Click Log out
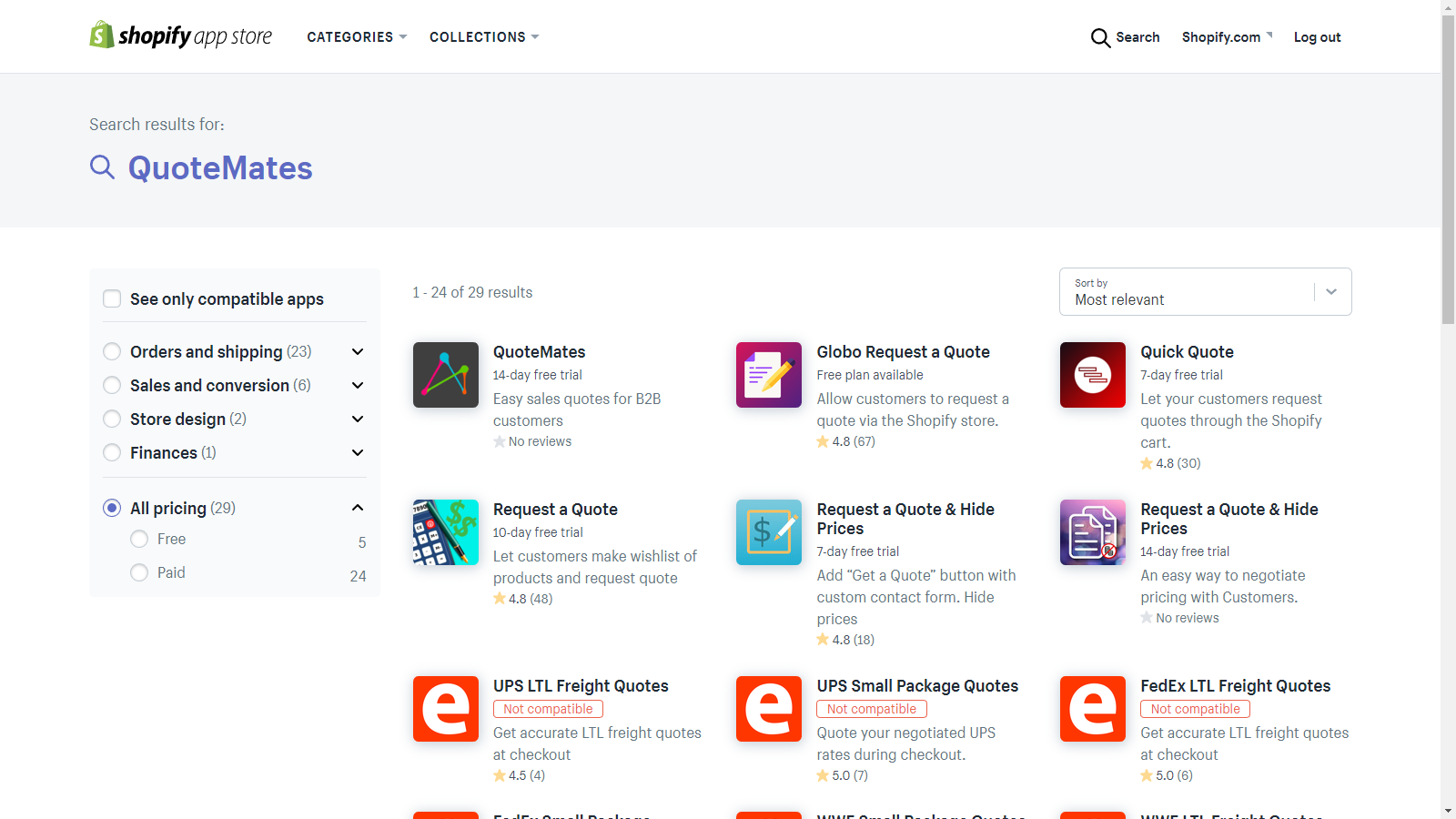The height and width of the screenshot is (819, 1456). coord(1317,37)
